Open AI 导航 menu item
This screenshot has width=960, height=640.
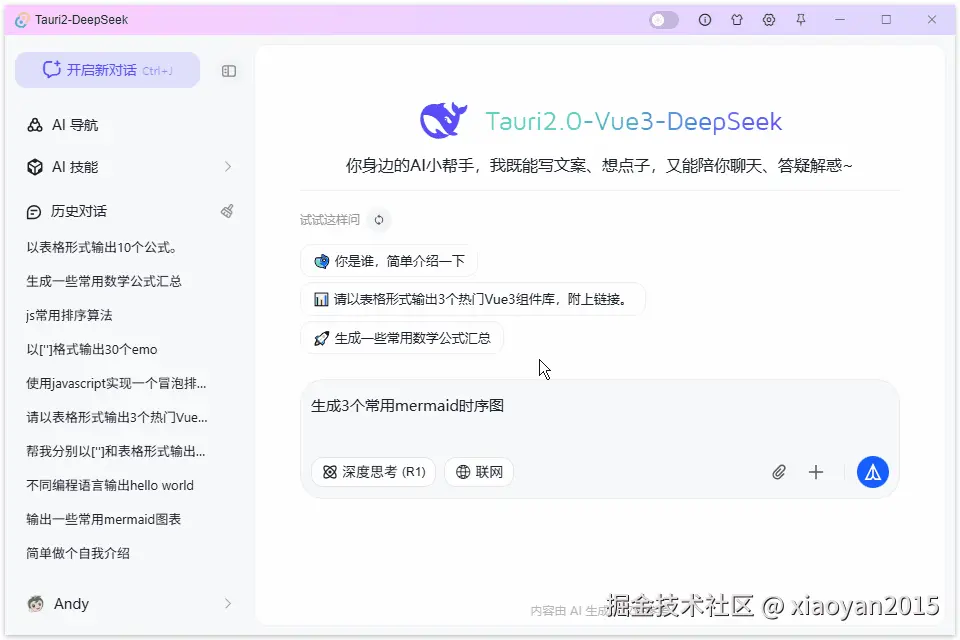coord(75,125)
